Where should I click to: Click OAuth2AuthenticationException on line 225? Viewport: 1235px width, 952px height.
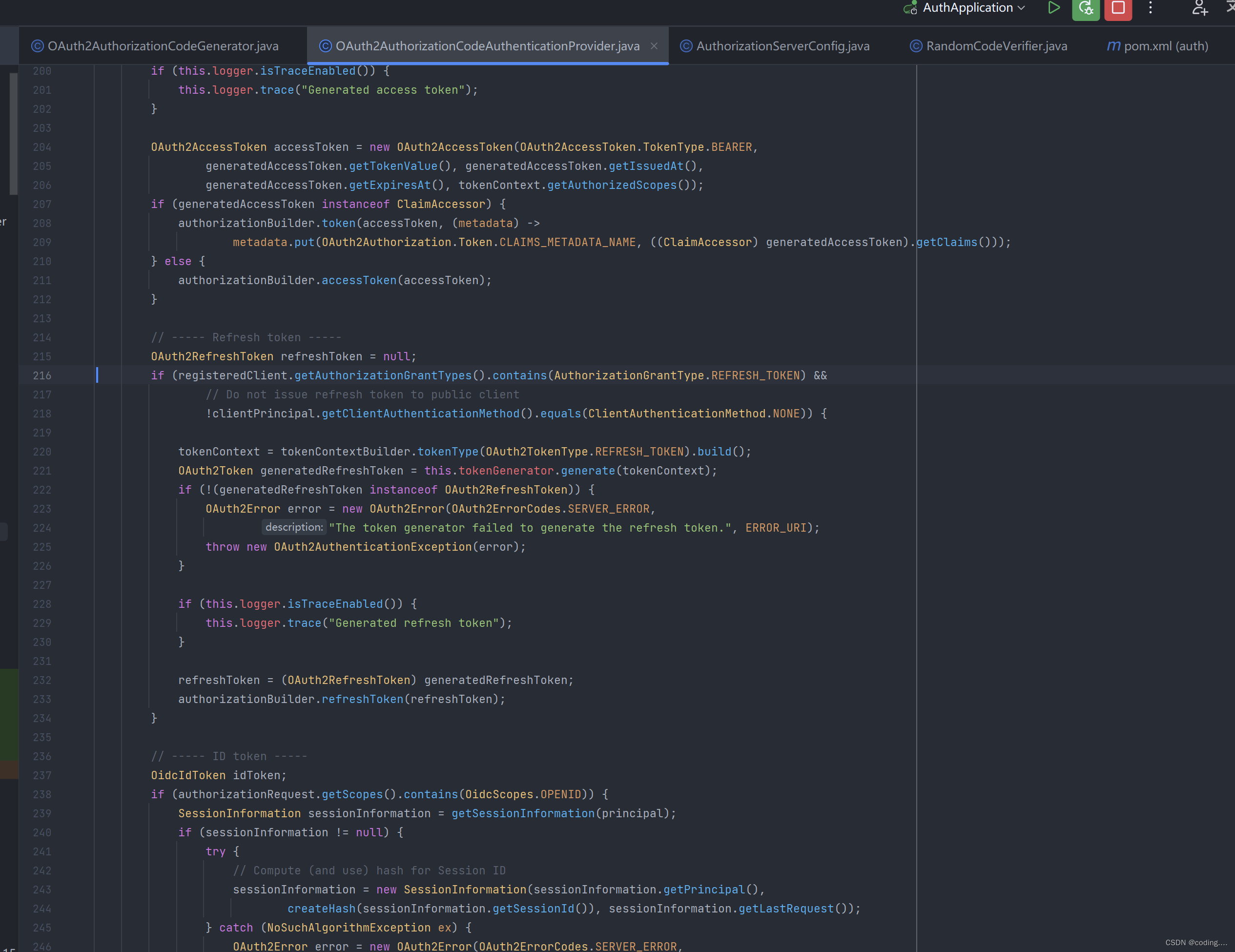[372, 547]
